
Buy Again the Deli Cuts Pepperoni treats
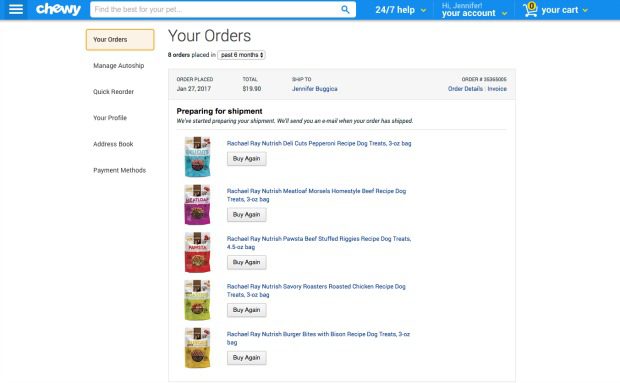247,159
